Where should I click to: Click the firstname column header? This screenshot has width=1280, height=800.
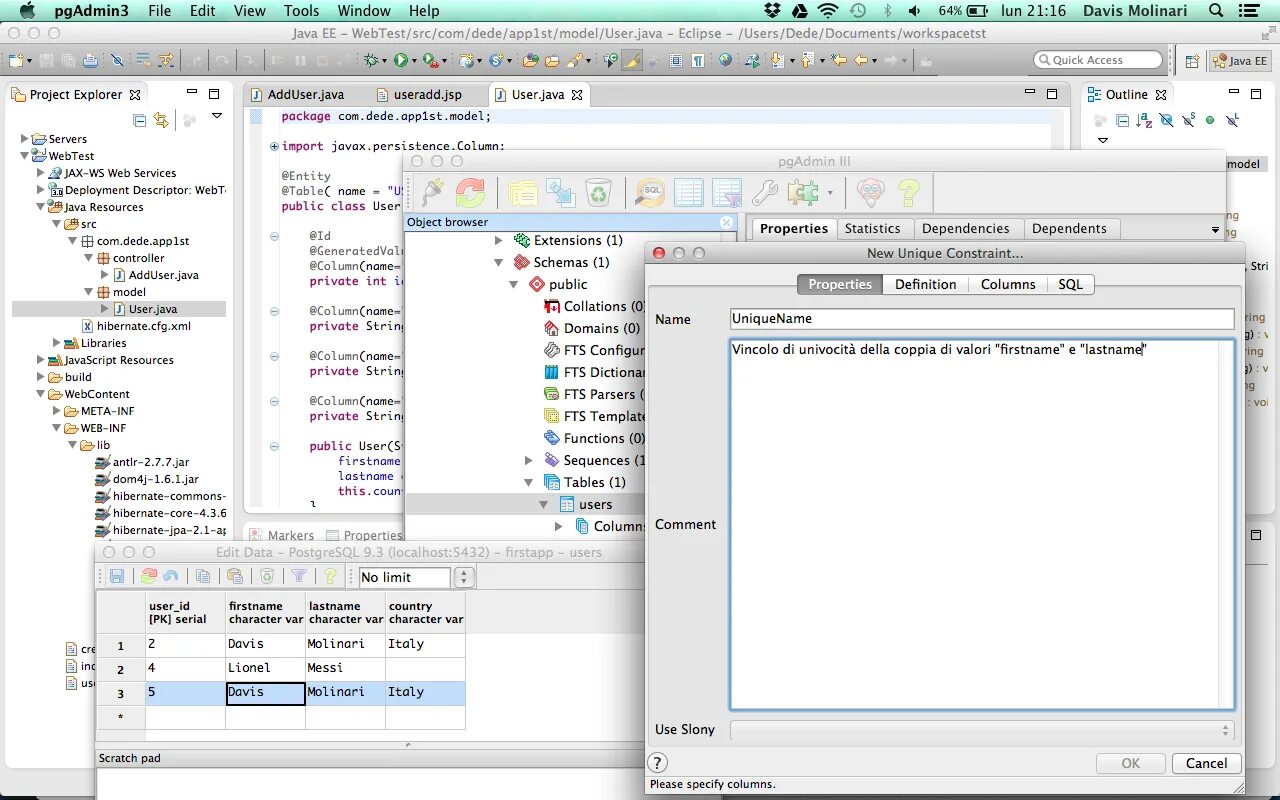click(x=265, y=612)
